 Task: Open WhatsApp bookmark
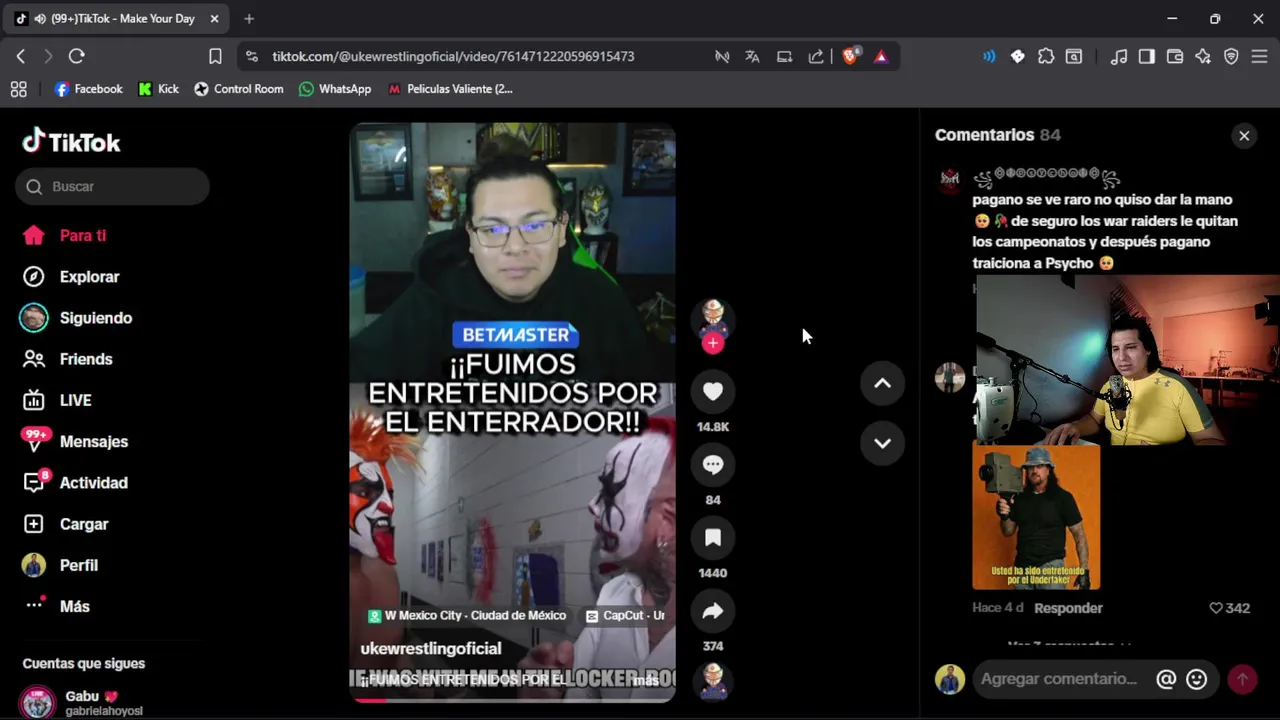click(335, 89)
